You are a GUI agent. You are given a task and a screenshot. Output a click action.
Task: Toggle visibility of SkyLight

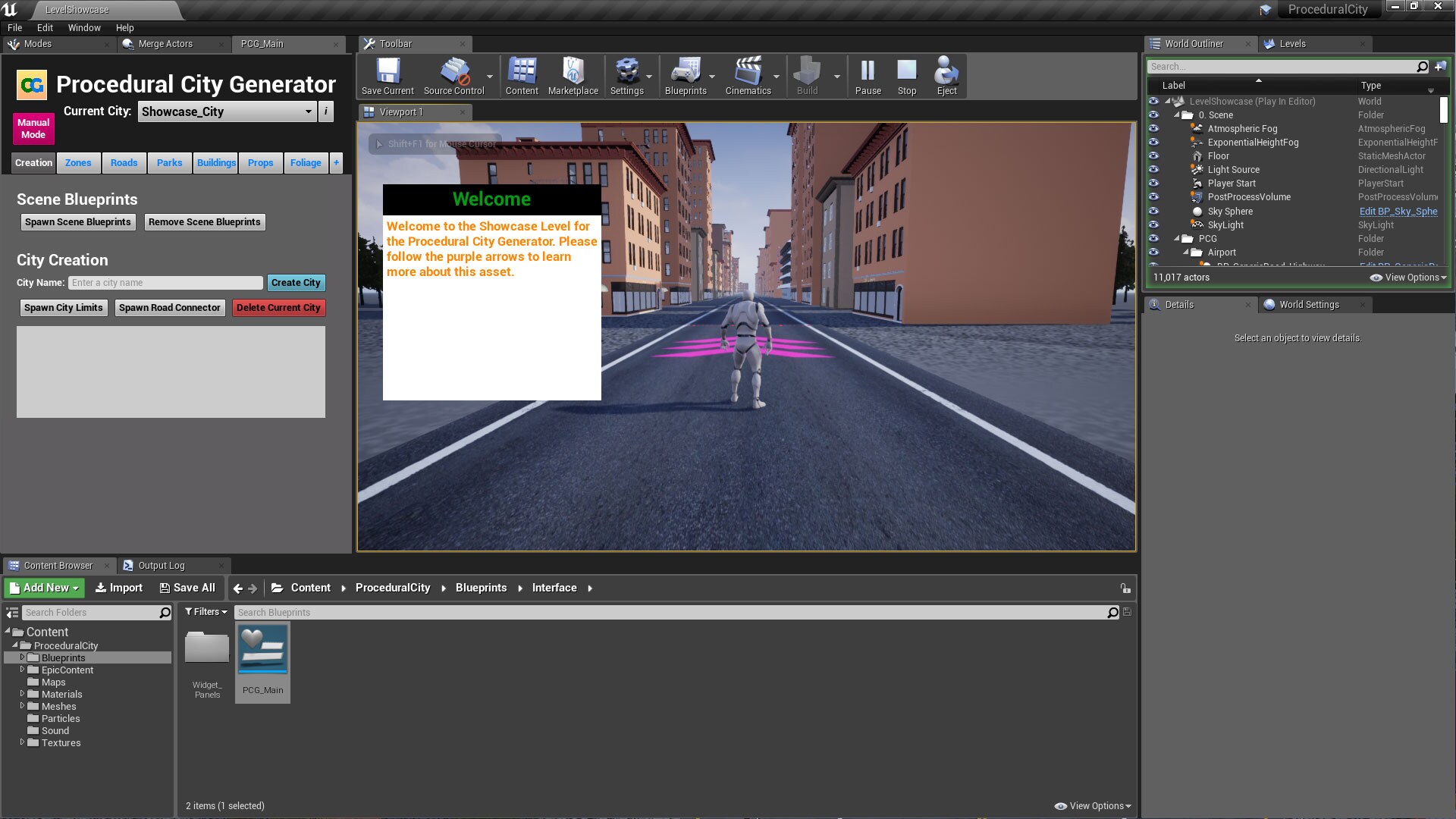1153,225
